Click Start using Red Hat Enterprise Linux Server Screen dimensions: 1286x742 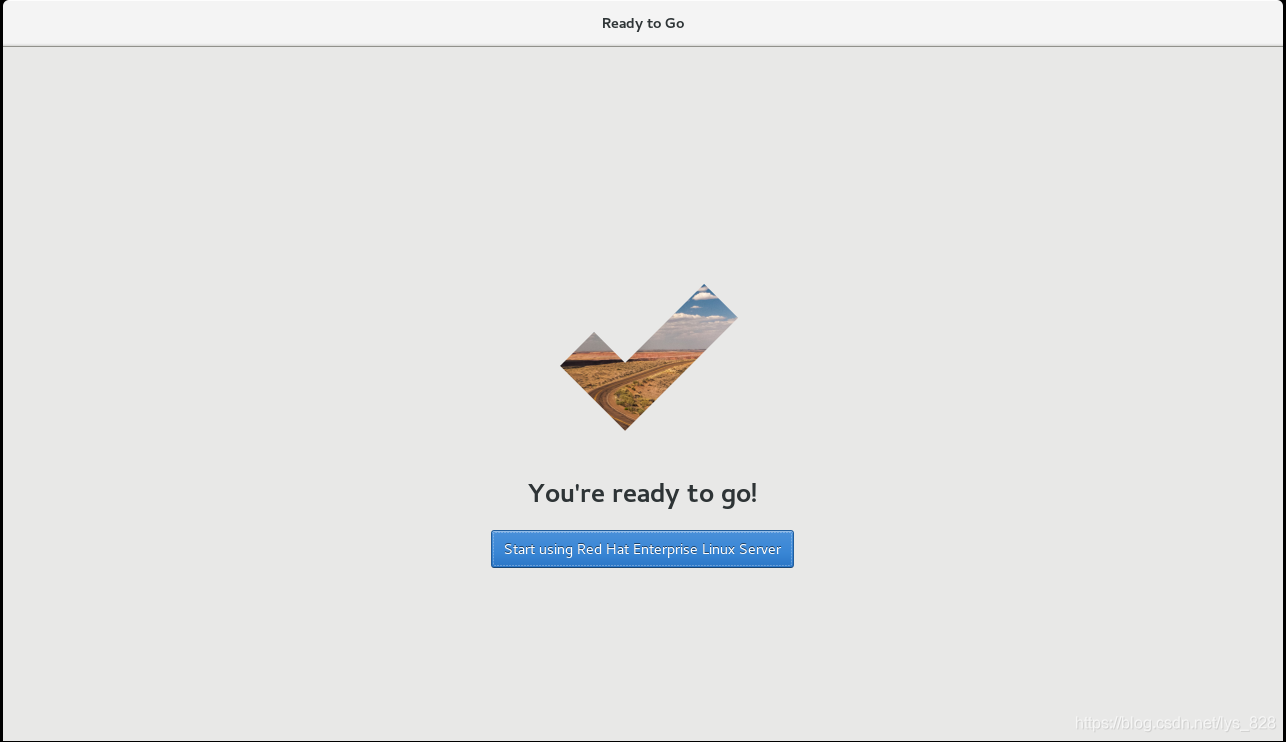tap(642, 549)
